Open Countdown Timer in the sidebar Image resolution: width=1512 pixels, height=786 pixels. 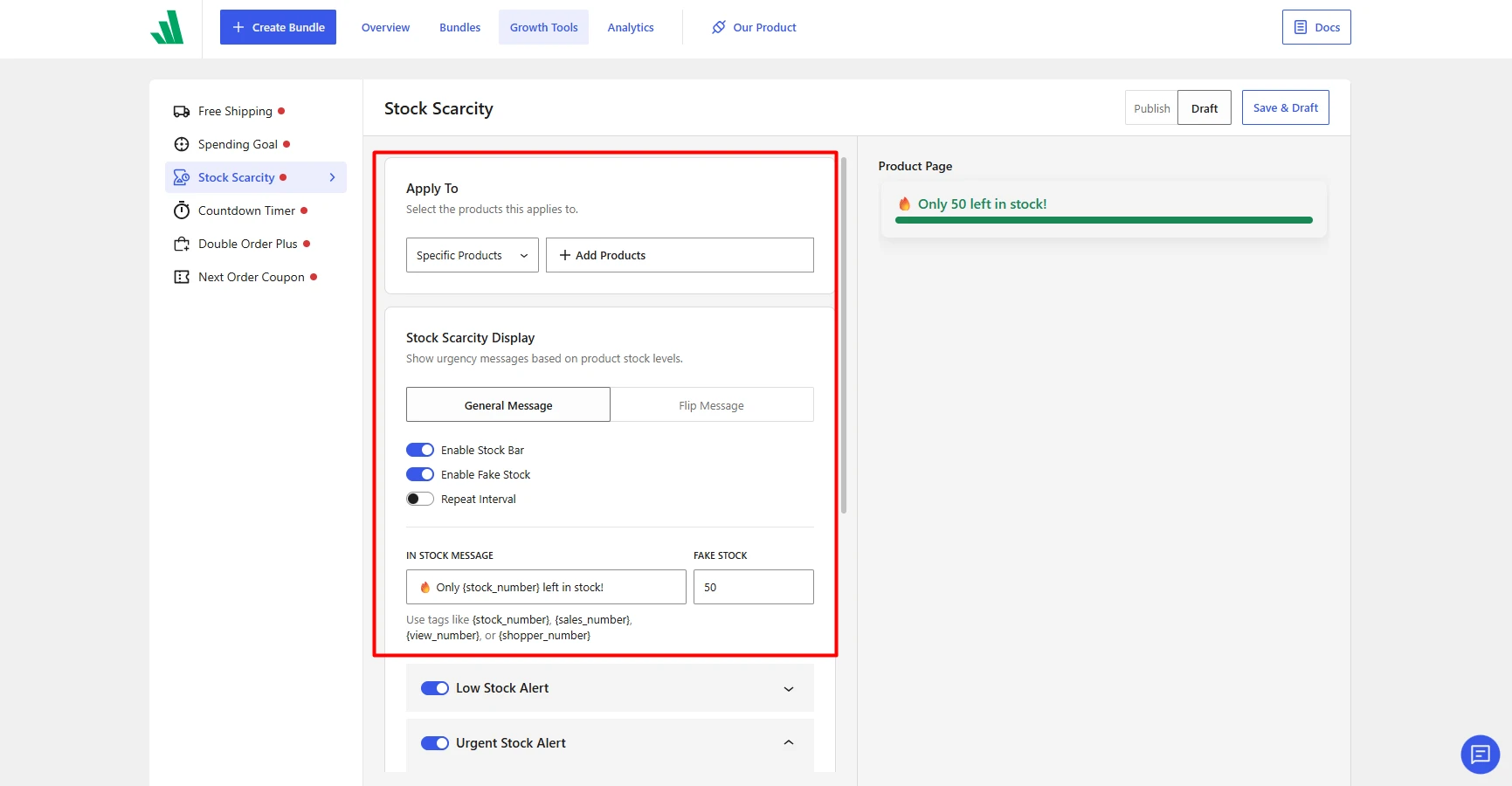tap(256, 210)
